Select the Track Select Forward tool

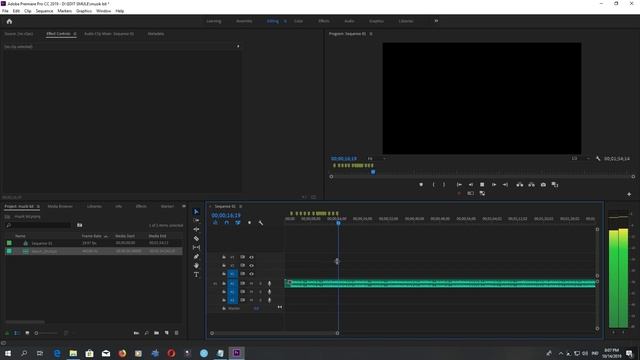pyautogui.click(x=196, y=220)
